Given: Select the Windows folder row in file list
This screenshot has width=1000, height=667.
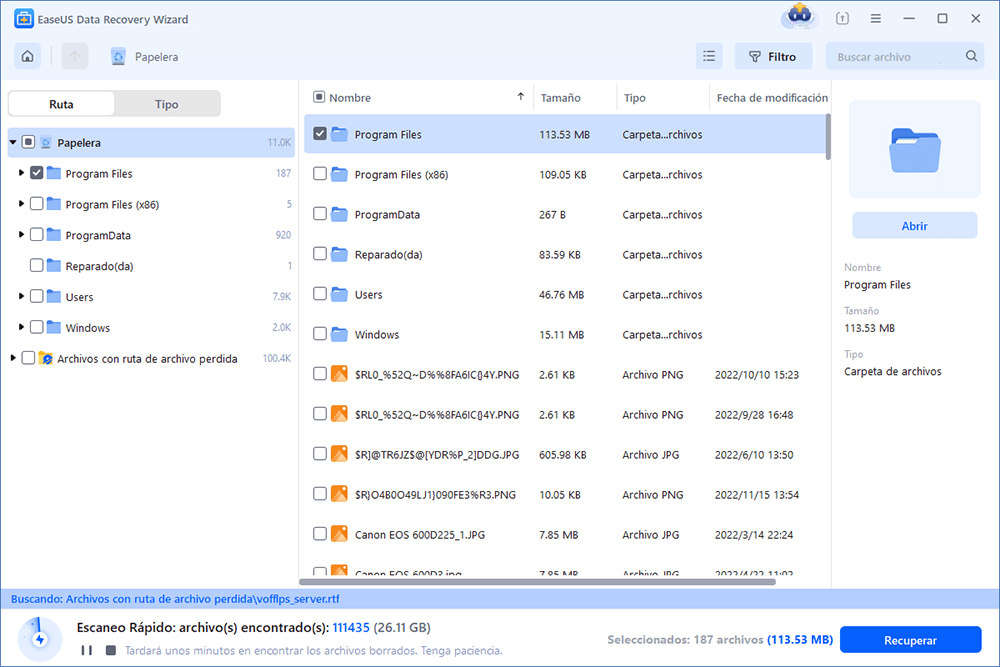Looking at the screenshot, I should click(565, 334).
